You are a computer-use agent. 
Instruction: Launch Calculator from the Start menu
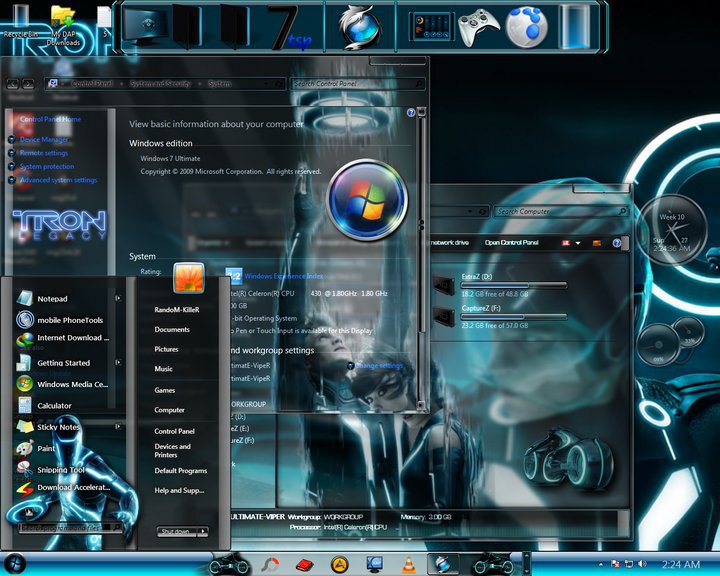(54, 406)
